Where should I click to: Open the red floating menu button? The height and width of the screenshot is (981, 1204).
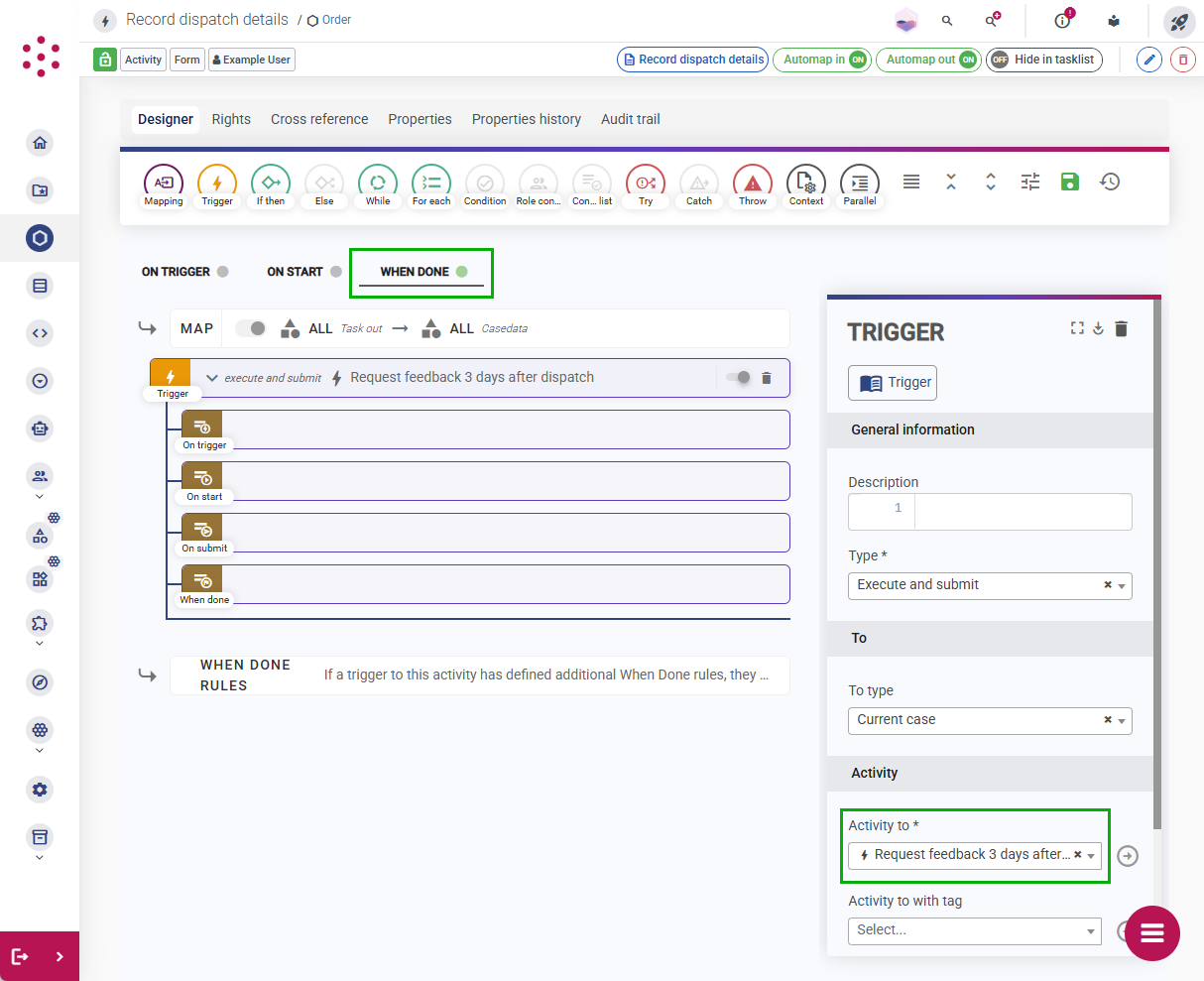click(1152, 933)
